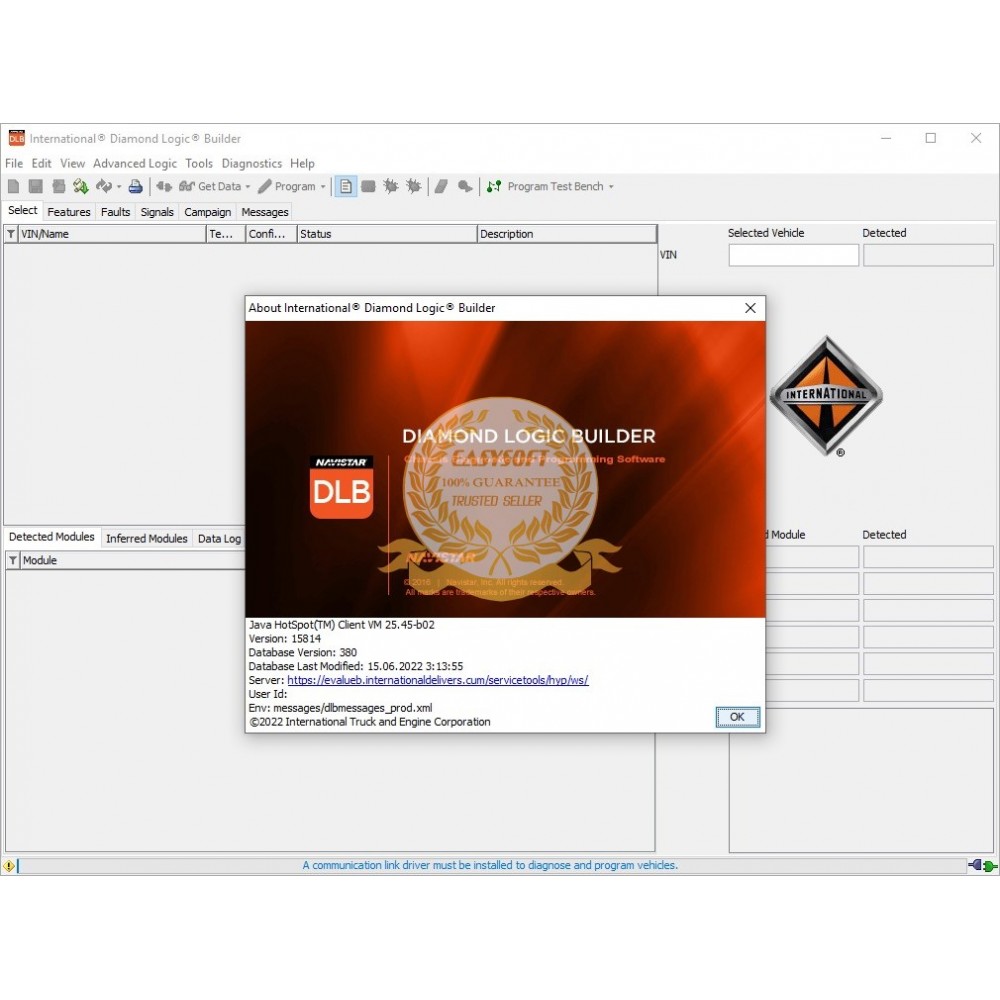Viewport: 1000px width, 1000px height.
Task: Click the refresh arrows toolbar icon
Action: [104, 186]
